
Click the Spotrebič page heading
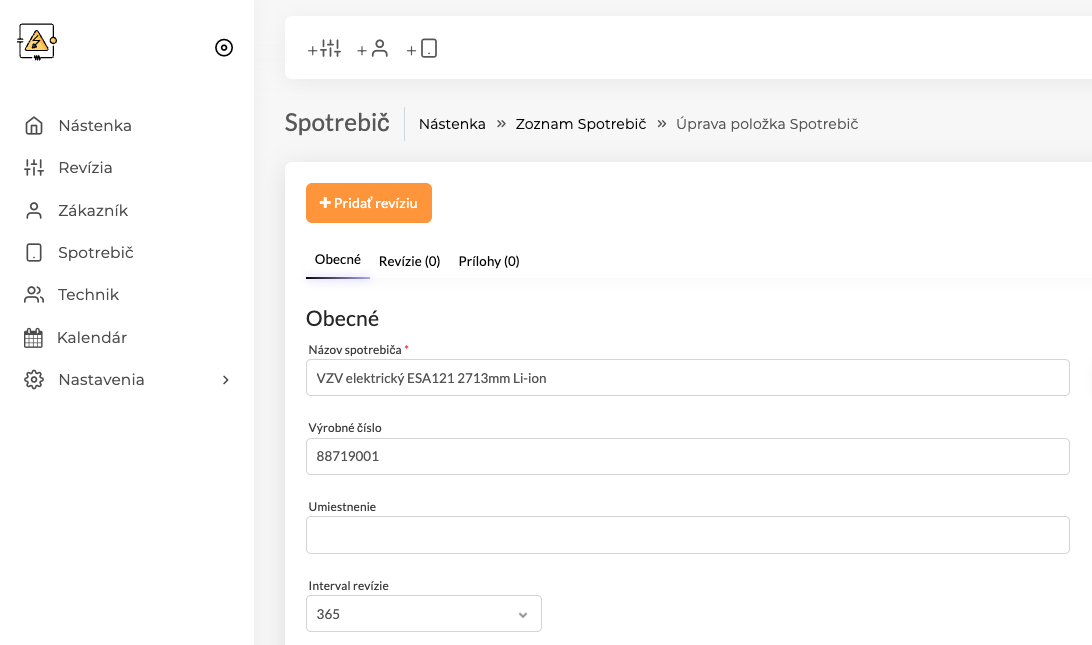(337, 123)
